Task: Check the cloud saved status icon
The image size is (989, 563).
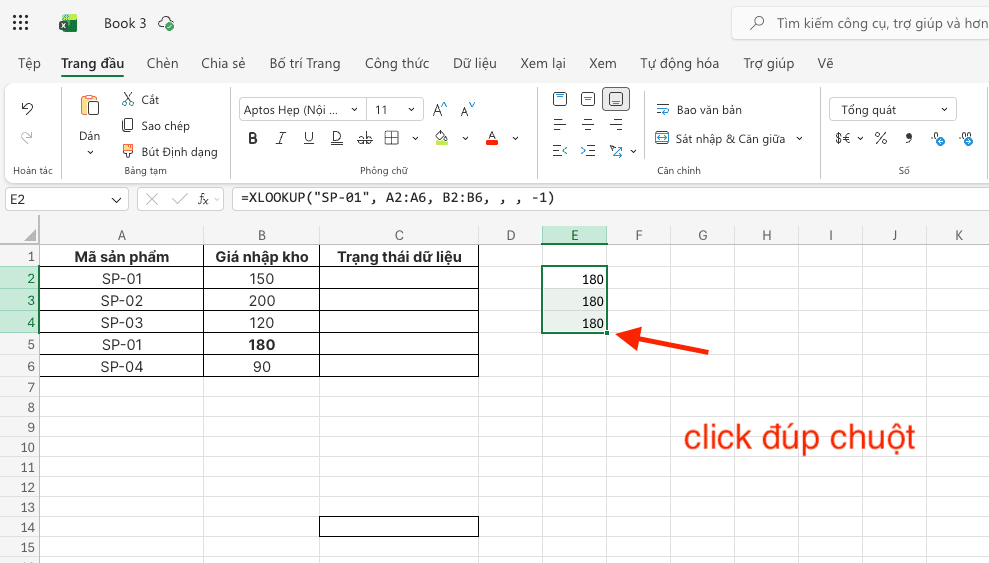Action: point(166,23)
